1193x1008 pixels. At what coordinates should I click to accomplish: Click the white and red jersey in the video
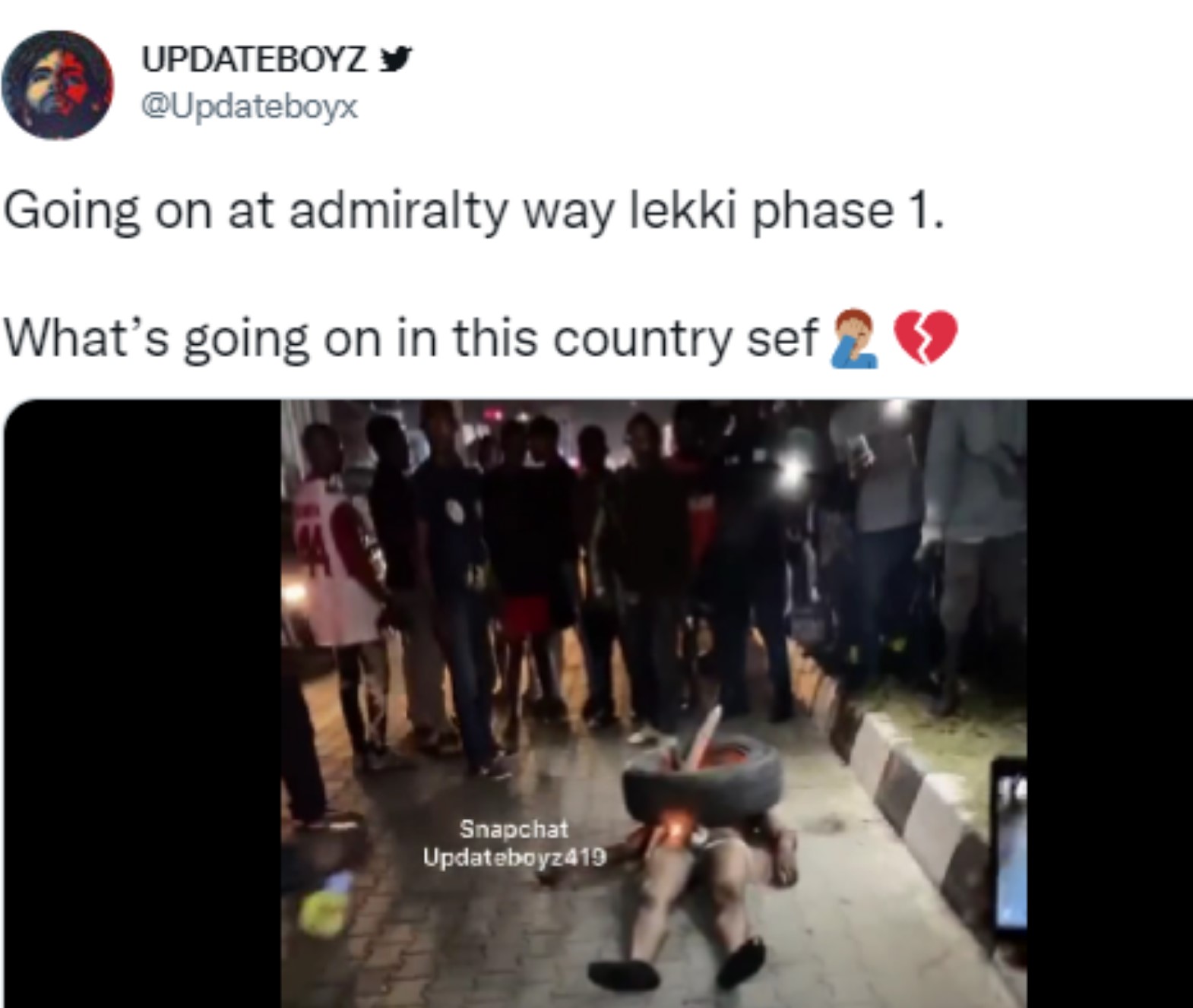pyautogui.click(x=334, y=562)
